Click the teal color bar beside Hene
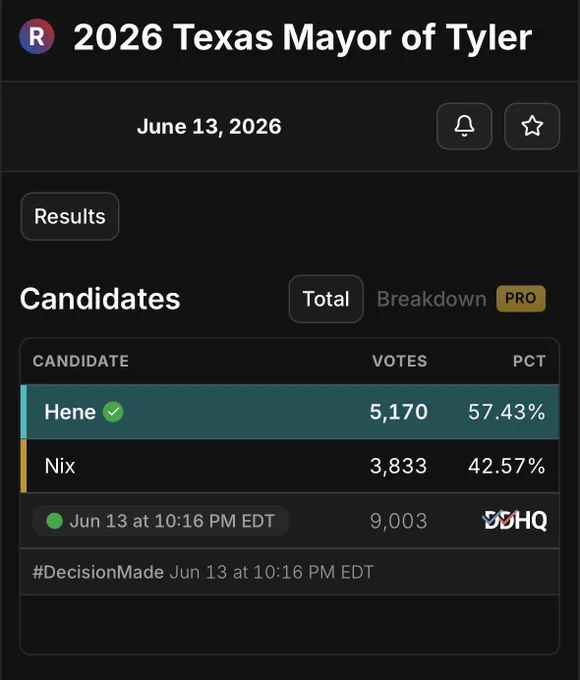Screen dimensions: 580x680 point(24,412)
